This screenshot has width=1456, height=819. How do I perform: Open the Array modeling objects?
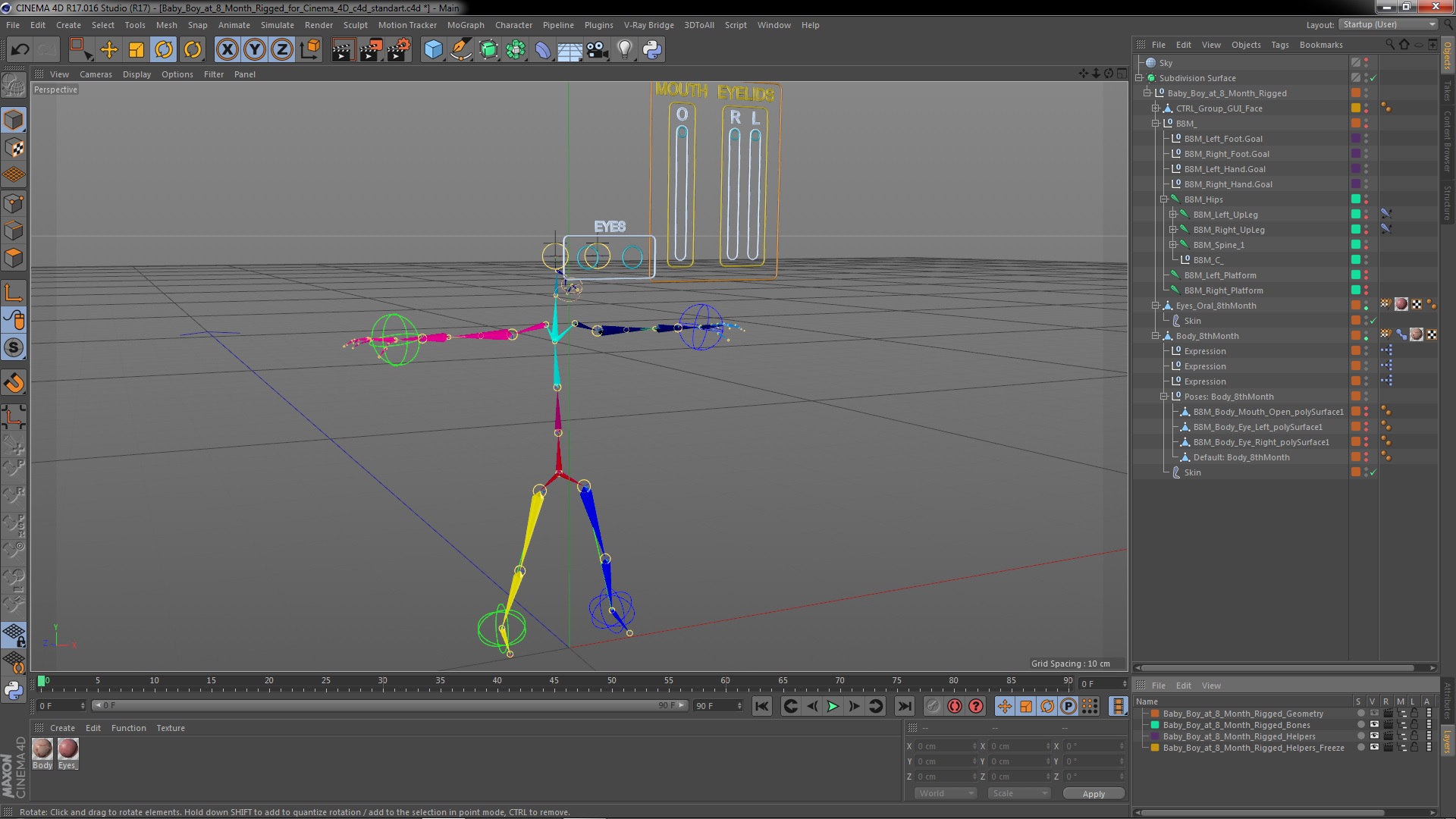pos(516,50)
